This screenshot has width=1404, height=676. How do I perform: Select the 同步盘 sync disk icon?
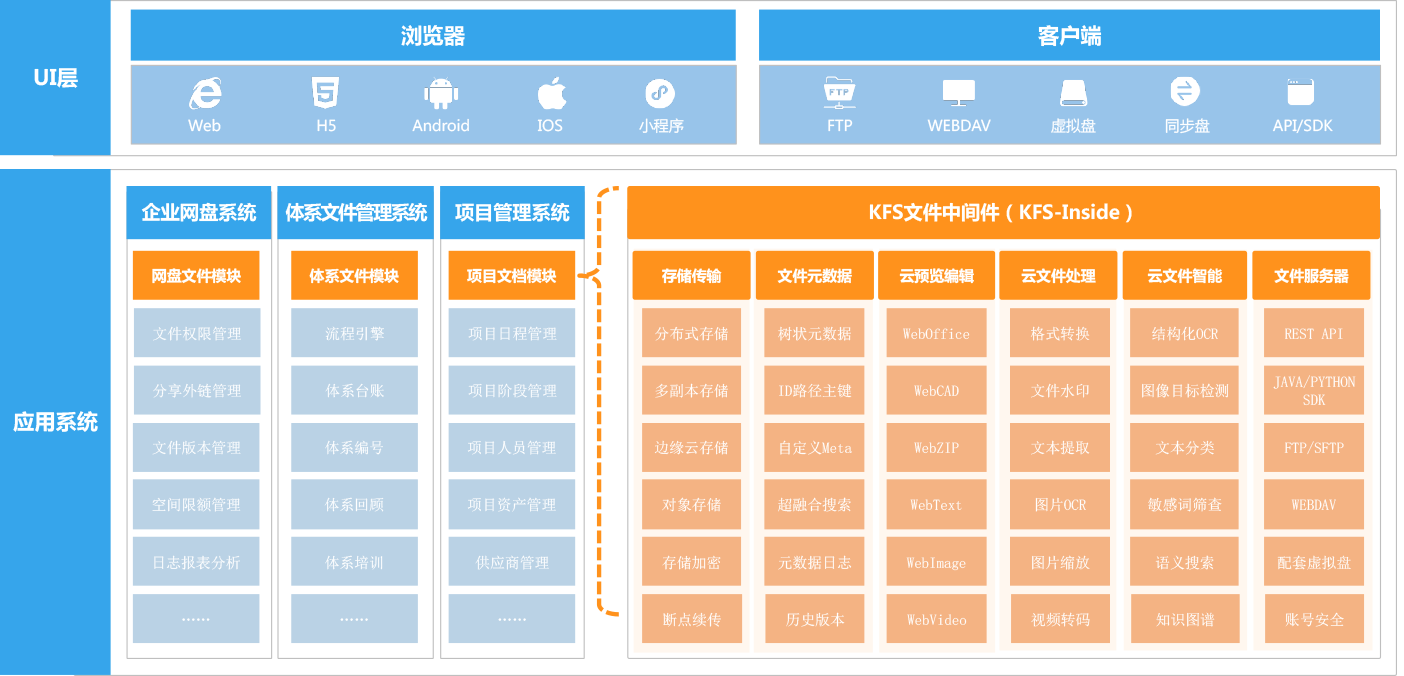point(1185,92)
